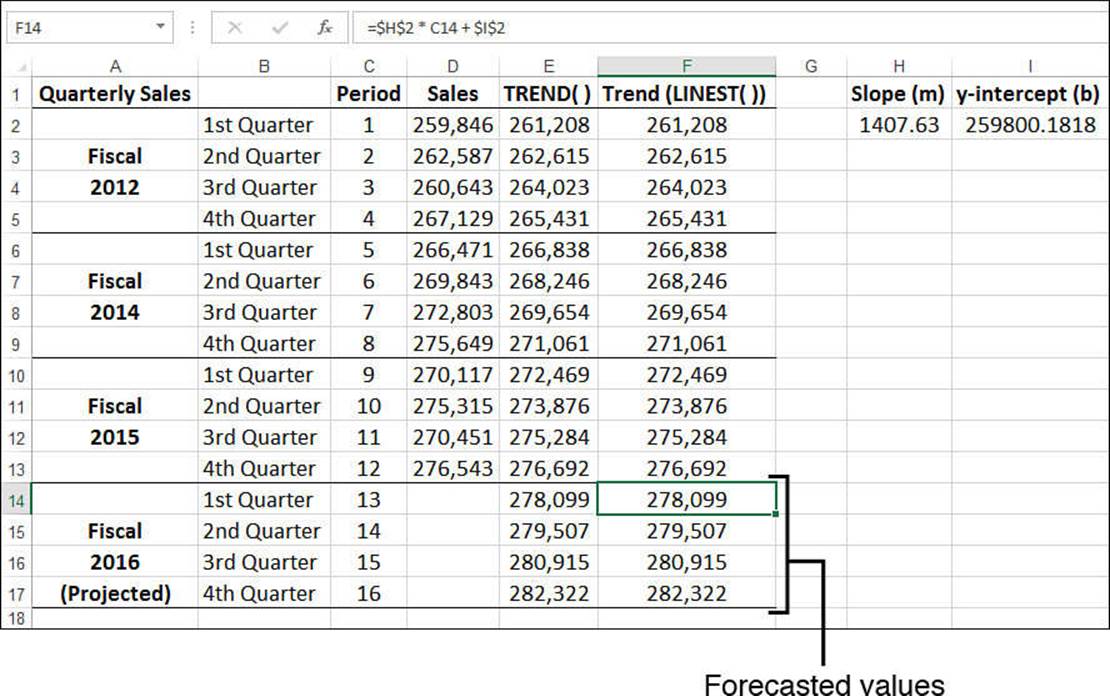Click the Enter checkmark icon in formula bar
Viewport: 1110px width, 696px height.
[x=280, y=28]
